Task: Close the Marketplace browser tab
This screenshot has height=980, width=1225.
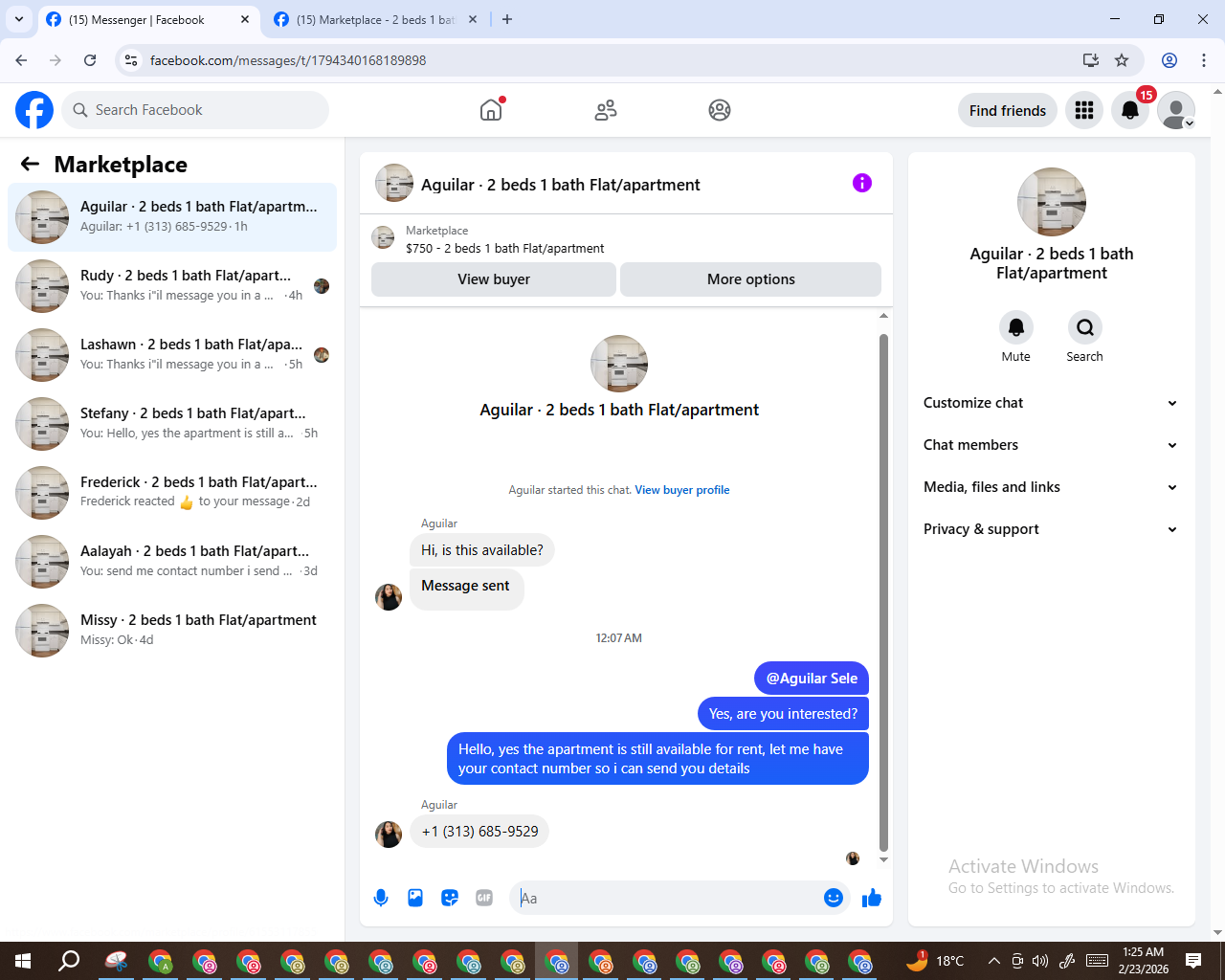Action: 473,19
